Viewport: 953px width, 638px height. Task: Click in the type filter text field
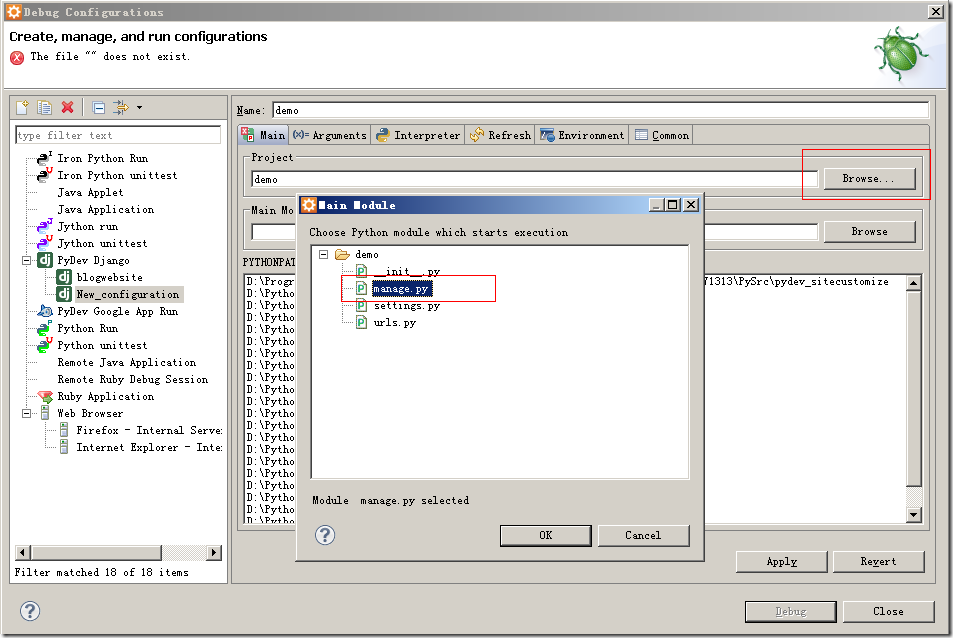[118, 135]
